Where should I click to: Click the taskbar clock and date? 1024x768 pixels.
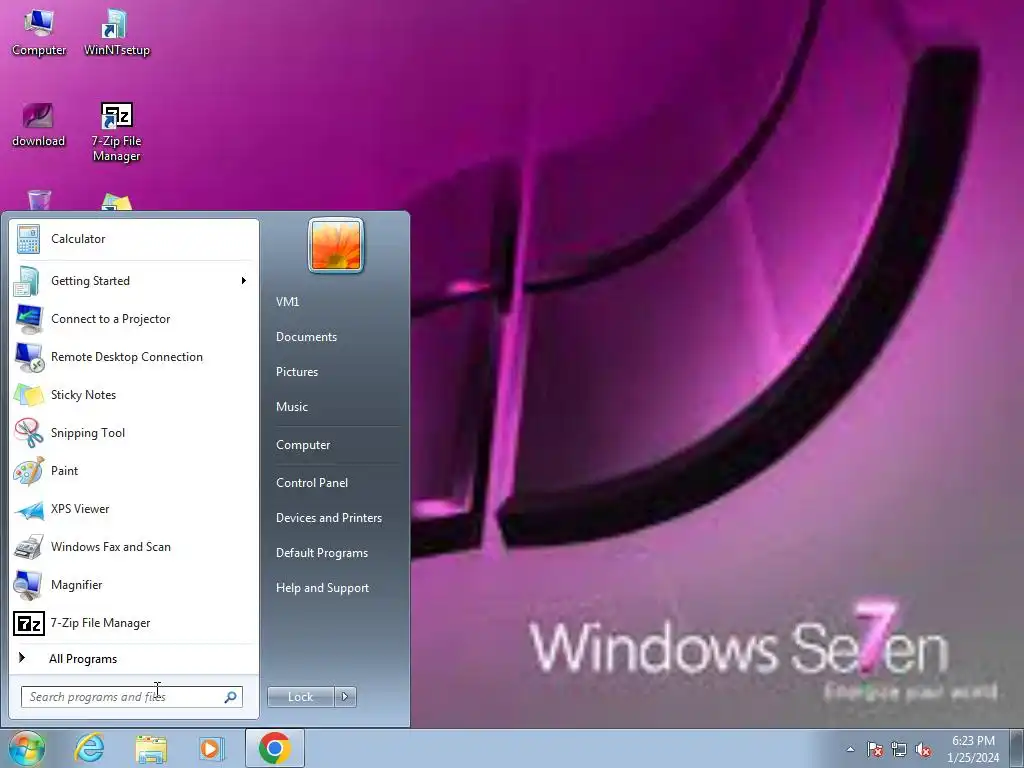click(973, 749)
